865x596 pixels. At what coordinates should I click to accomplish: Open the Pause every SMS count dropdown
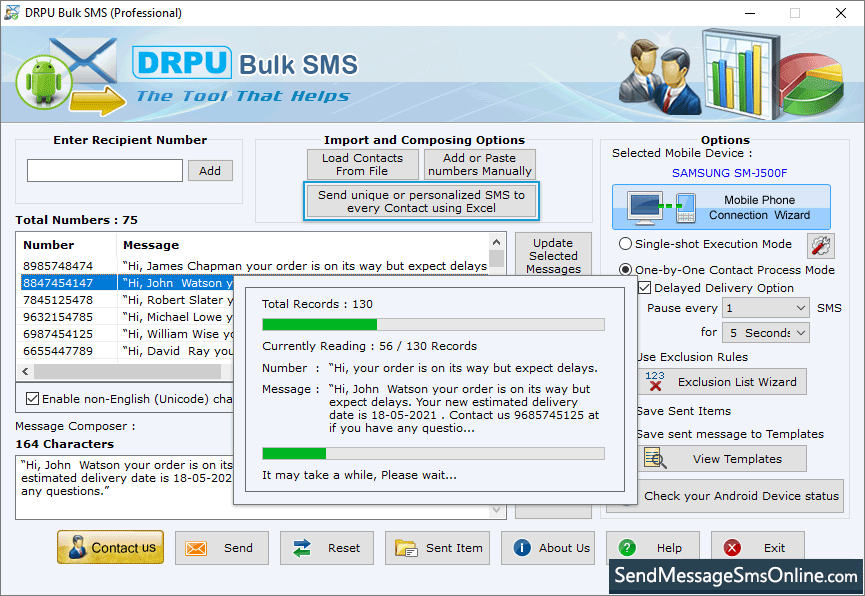[x=766, y=308]
